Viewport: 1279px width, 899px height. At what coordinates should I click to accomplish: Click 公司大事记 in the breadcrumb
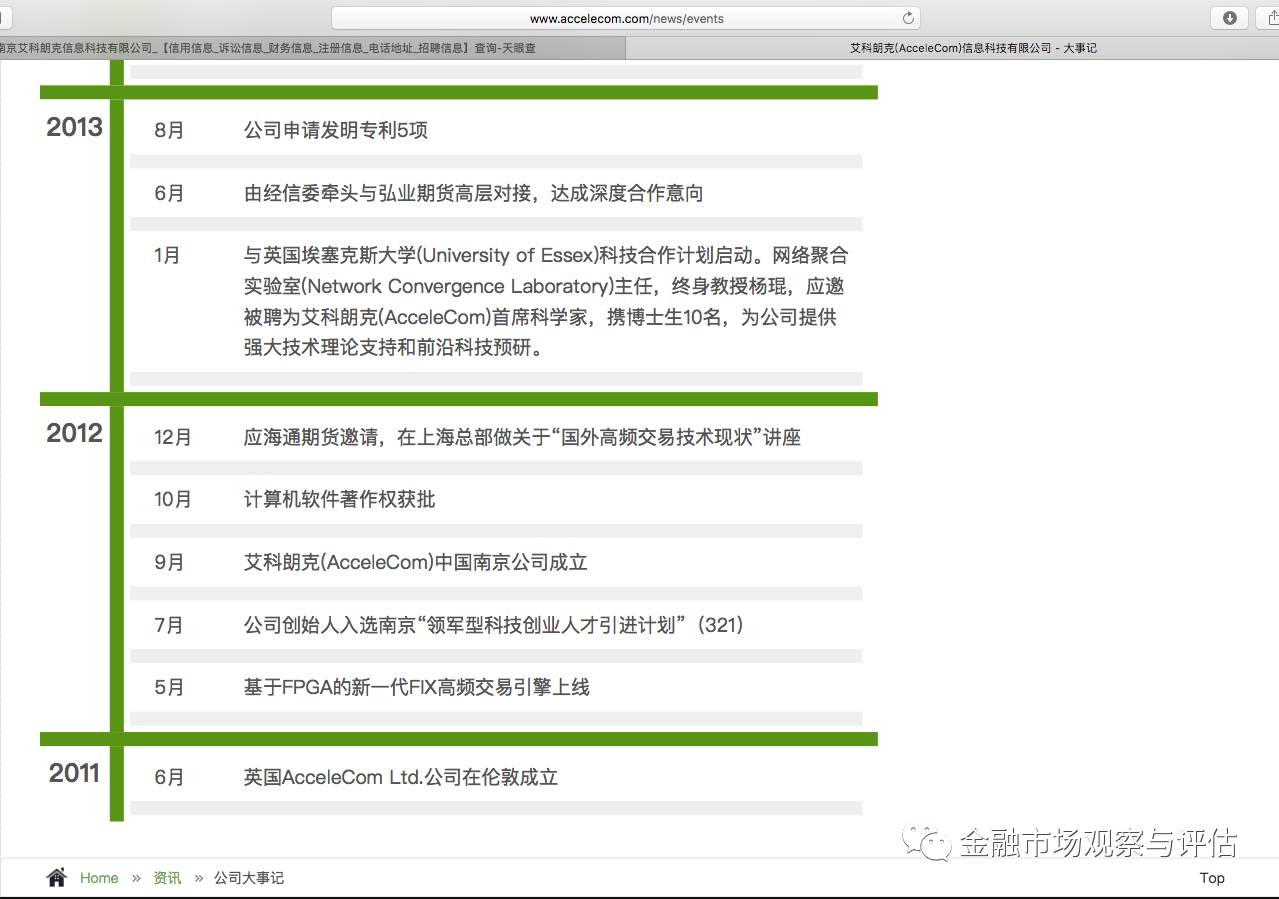pos(249,878)
